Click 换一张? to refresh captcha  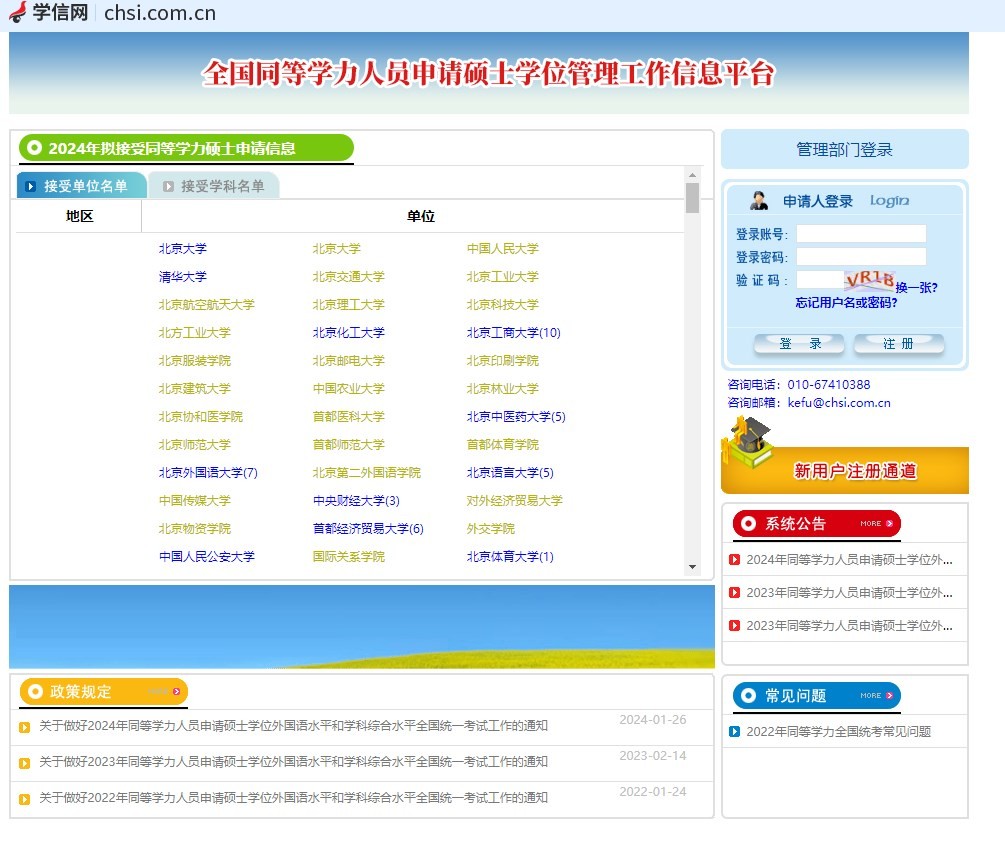[x=917, y=288]
